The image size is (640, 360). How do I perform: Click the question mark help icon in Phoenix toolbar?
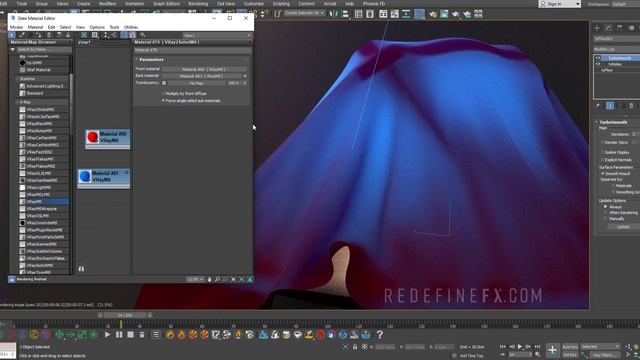pos(380,335)
